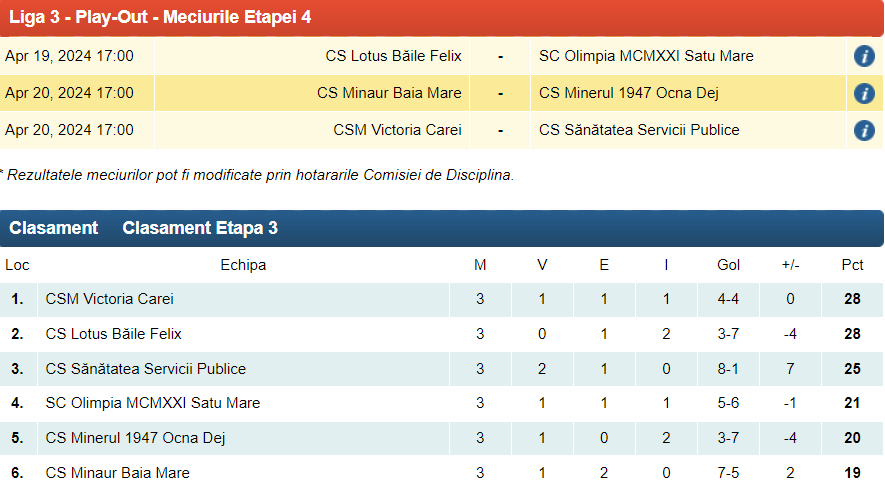The image size is (885, 486).
Task: Click the Echipa column header
Action: 243,265
